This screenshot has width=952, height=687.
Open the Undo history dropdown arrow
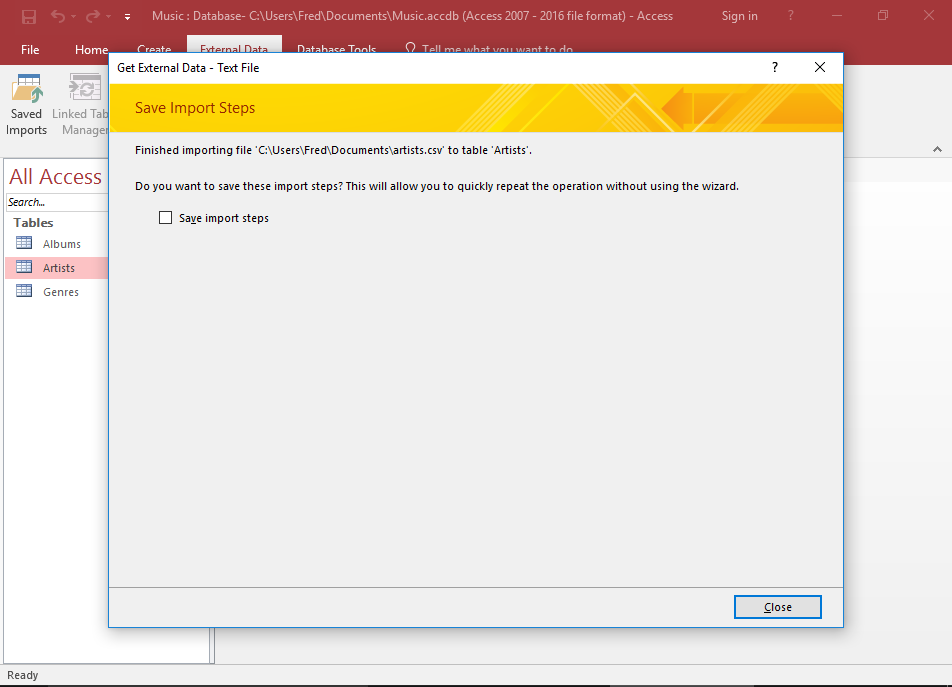(x=73, y=17)
